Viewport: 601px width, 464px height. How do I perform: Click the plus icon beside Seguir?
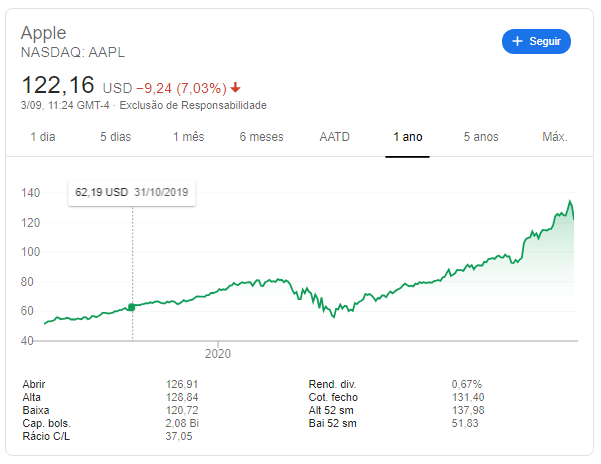click(517, 42)
